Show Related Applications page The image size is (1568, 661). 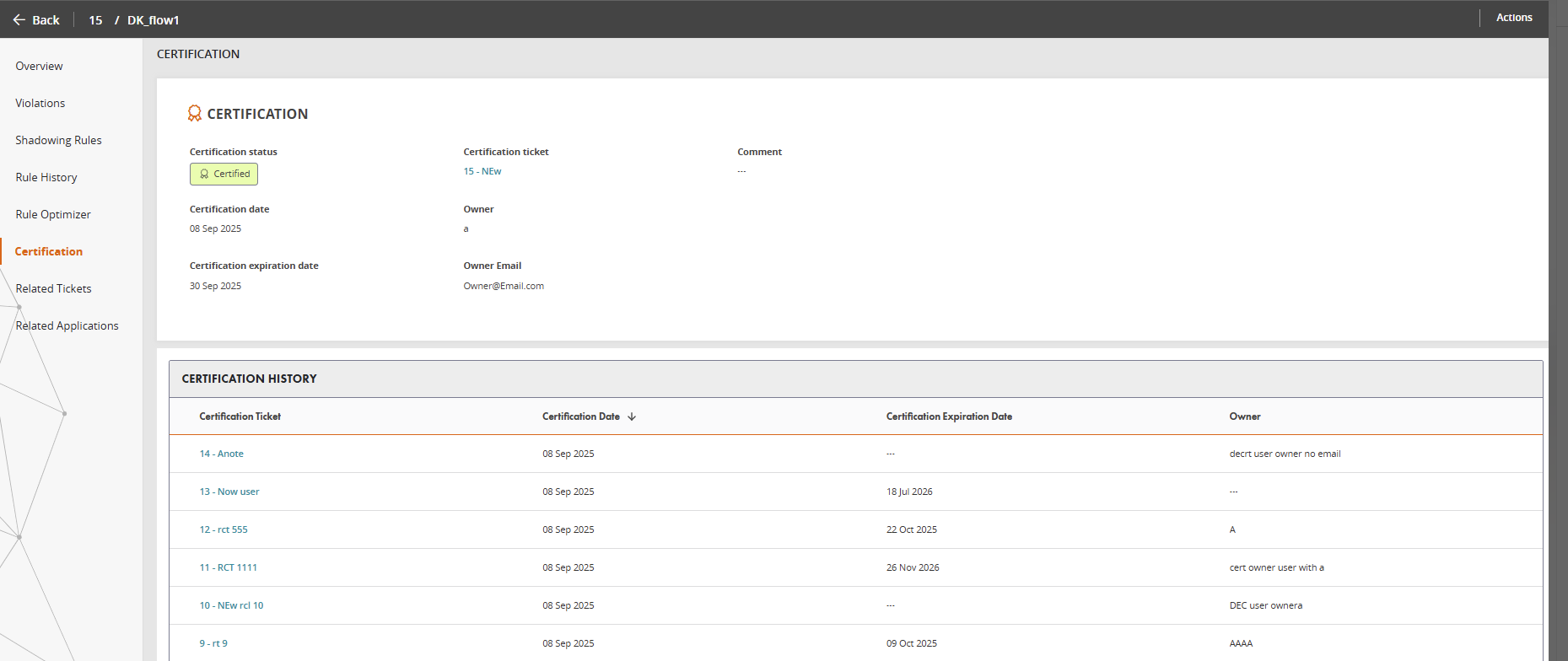click(x=67, y=325)
